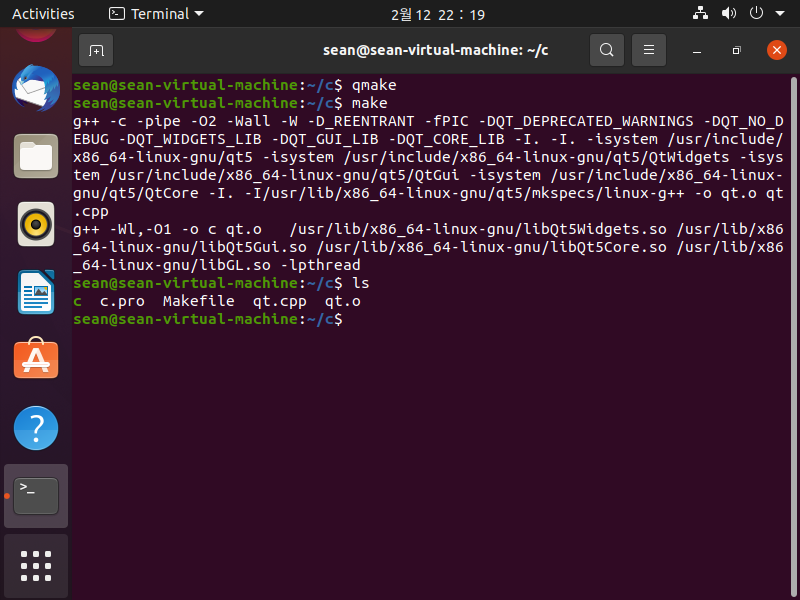Open the terminal hamburger menu

click(x=648, y=50)
